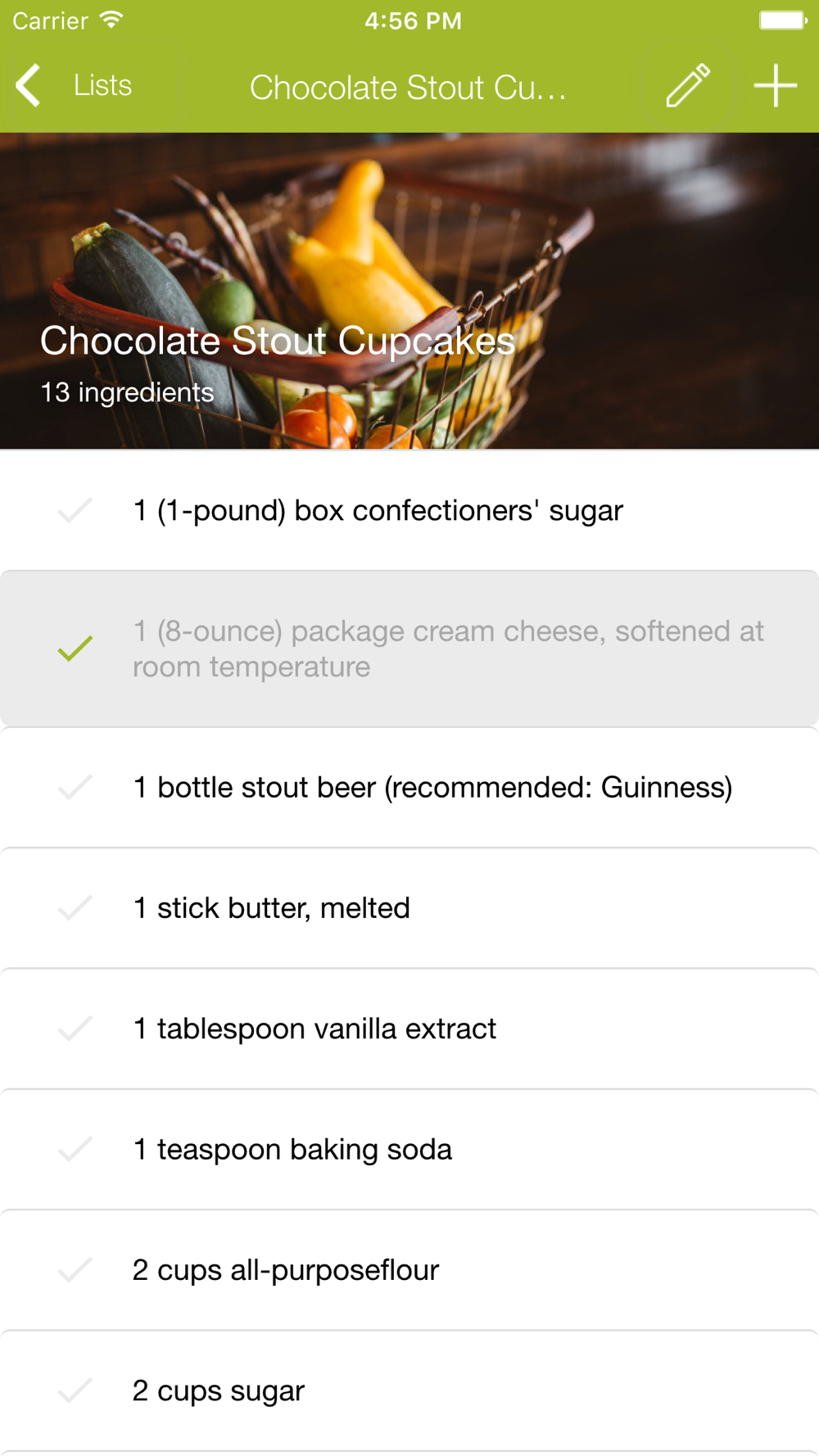
Task: Mark stick butter as purchased
Action: click(75, 907)
